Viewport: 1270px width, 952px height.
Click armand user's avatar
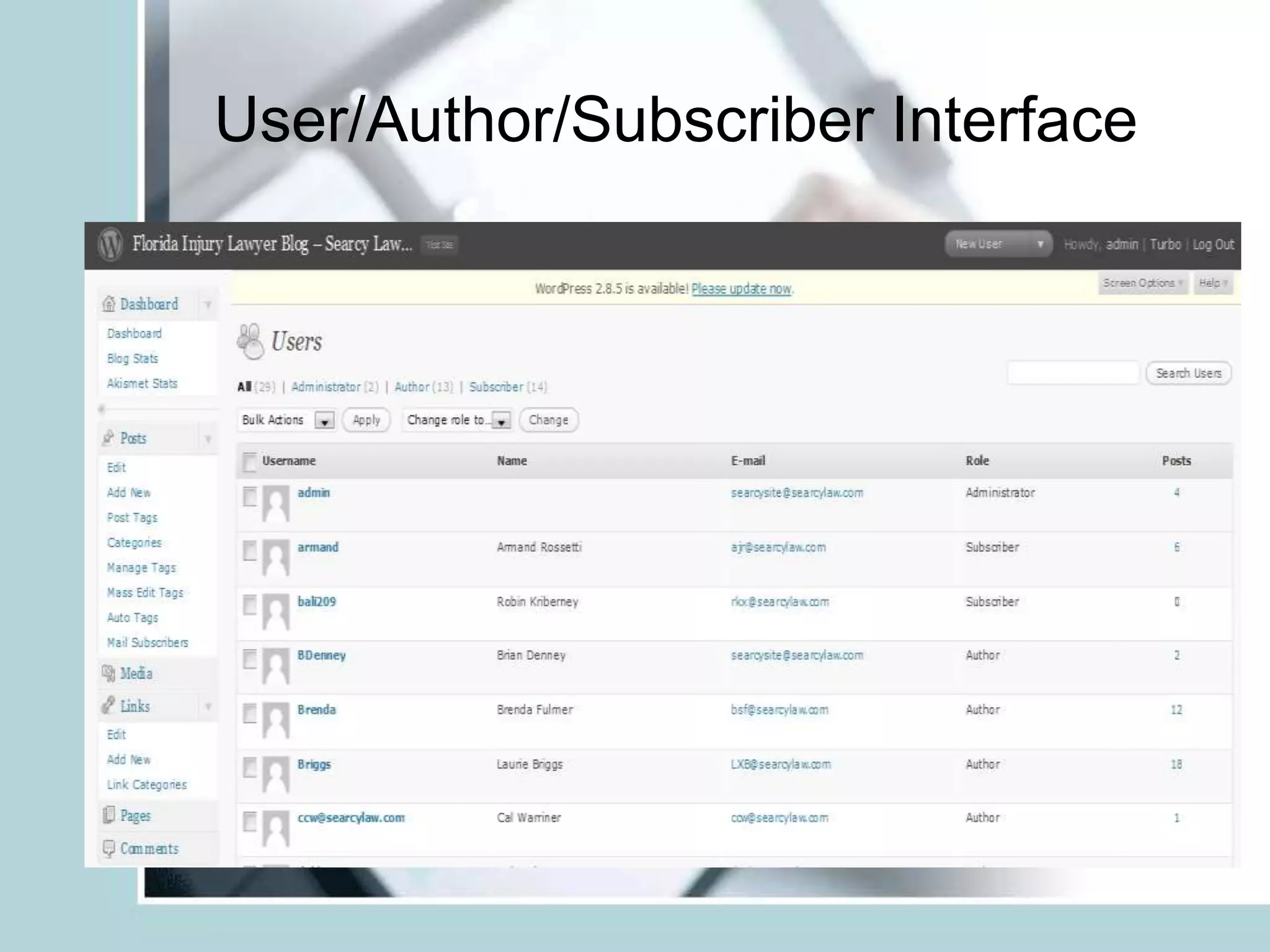(276, 558)
